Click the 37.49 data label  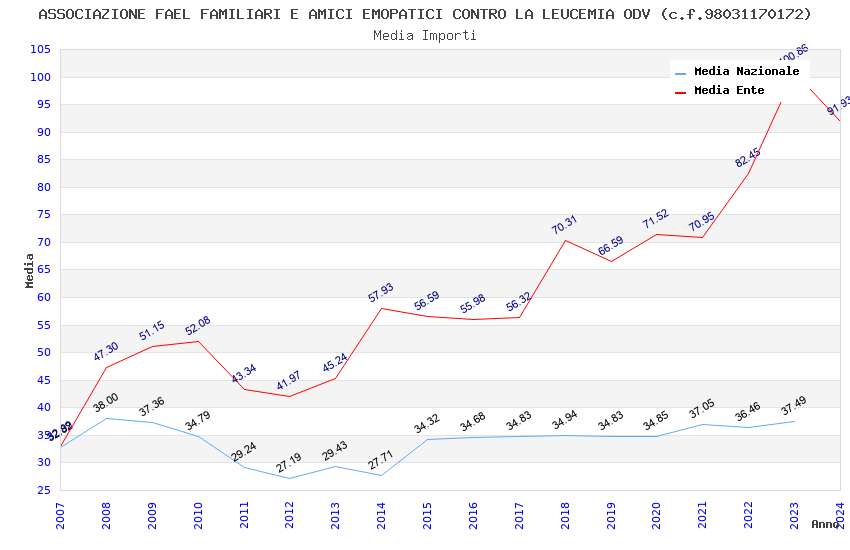[x=794, y=406]
